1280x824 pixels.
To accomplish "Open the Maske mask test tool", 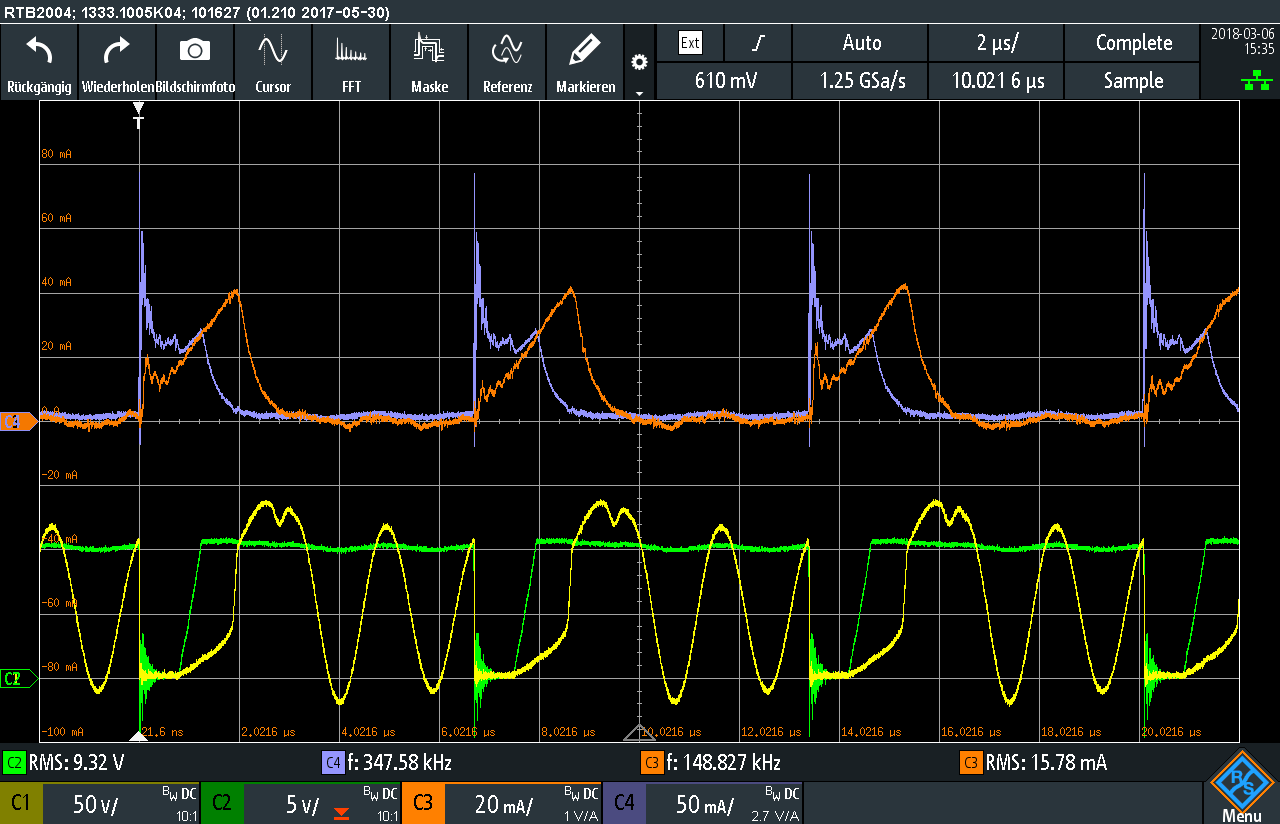I will (429, 62).
